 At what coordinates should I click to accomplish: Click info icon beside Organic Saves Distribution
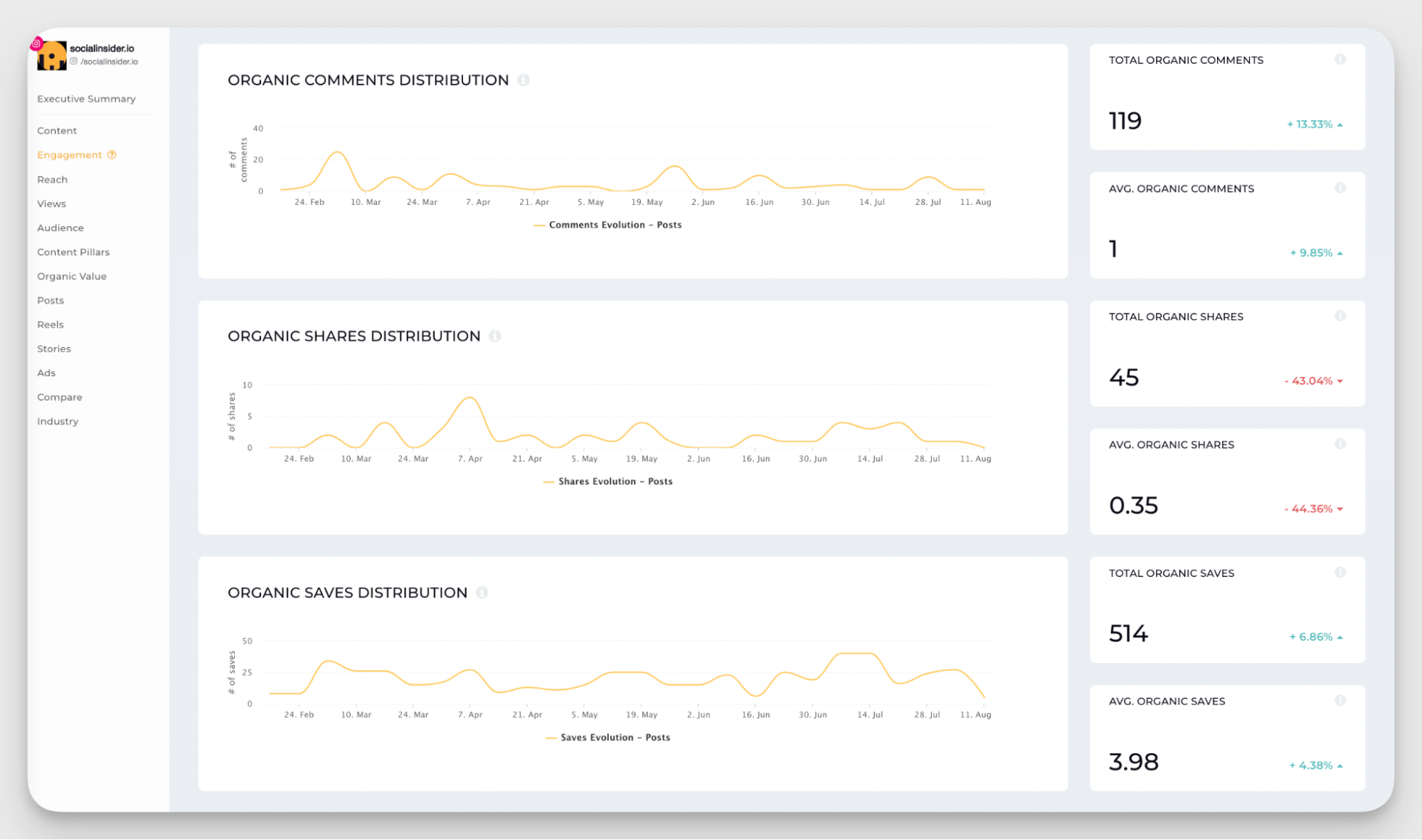coord(482,592)
